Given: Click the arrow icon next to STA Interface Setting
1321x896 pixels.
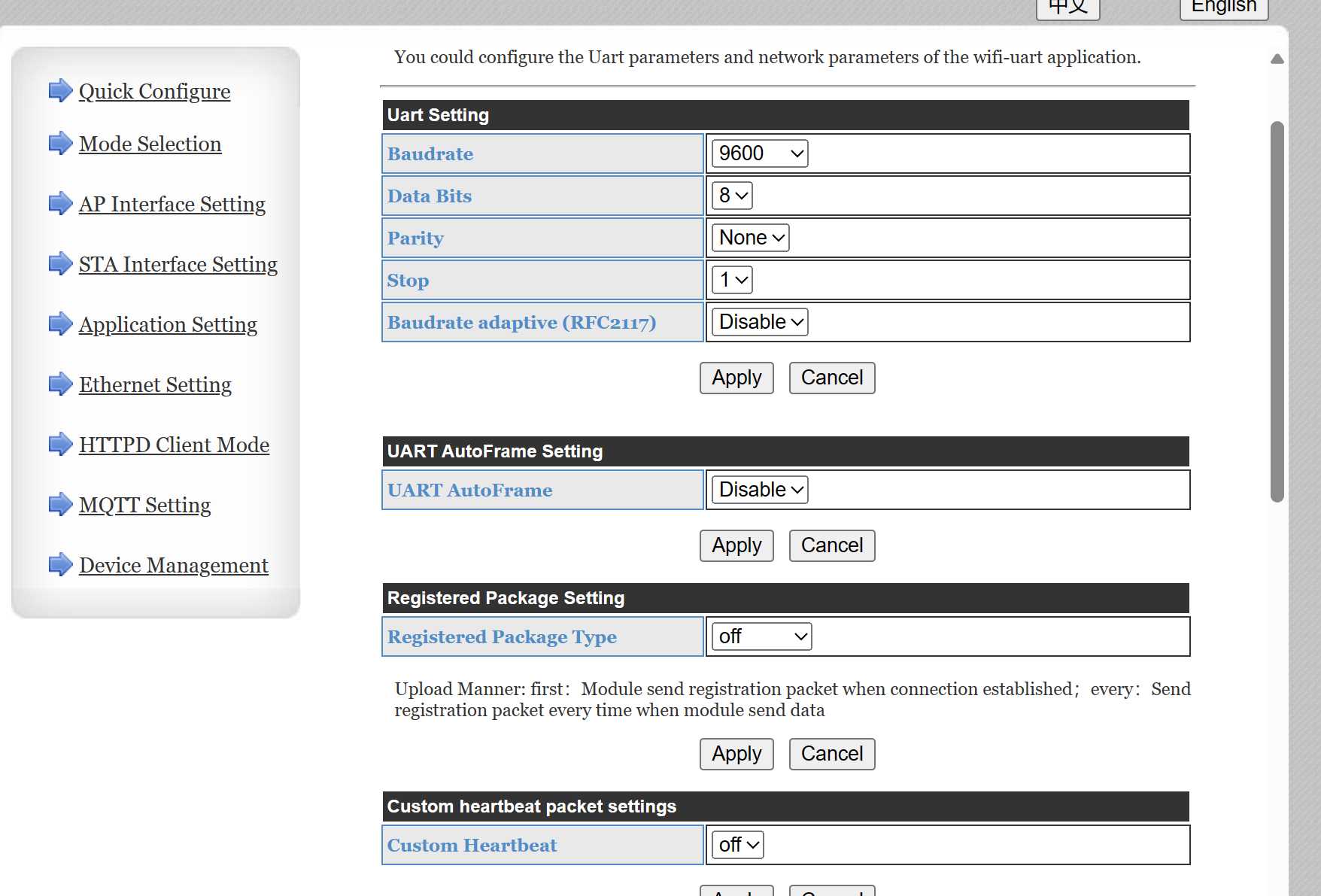Looking at the screenshot, I should (x=60, y=264).
